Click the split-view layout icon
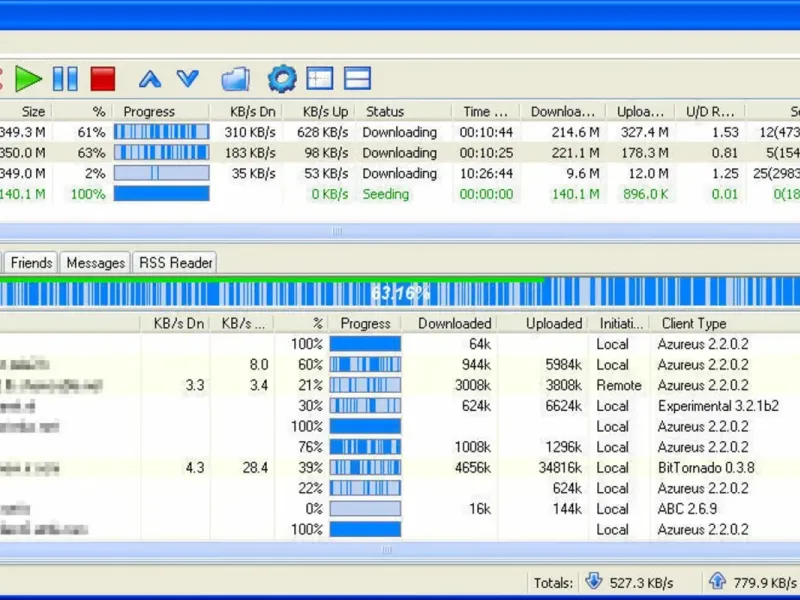 point(357,79)
